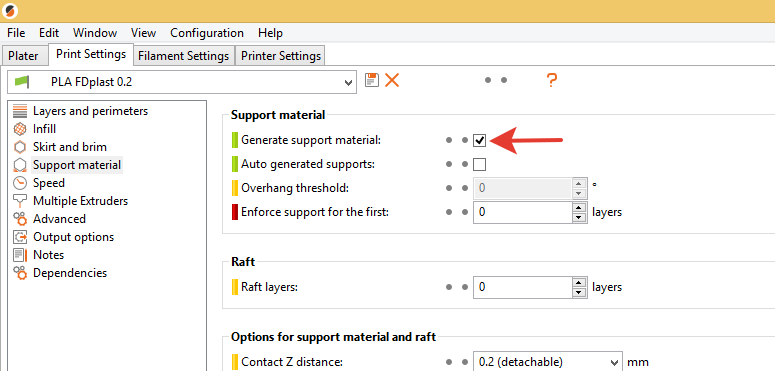Decrease Enforce support layers with down arrow
The width and height of the screenshot is (775, 371).
pos(579,217)
